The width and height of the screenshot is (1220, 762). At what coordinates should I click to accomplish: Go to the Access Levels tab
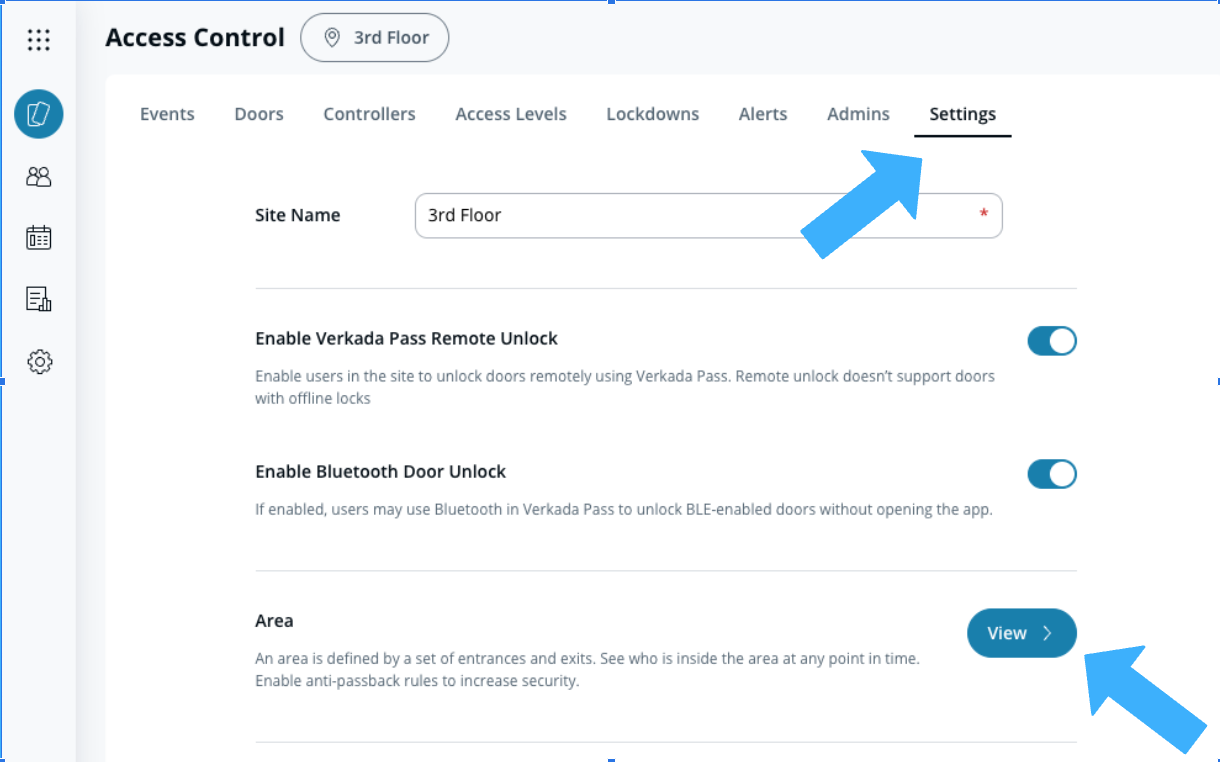point(510,114)
